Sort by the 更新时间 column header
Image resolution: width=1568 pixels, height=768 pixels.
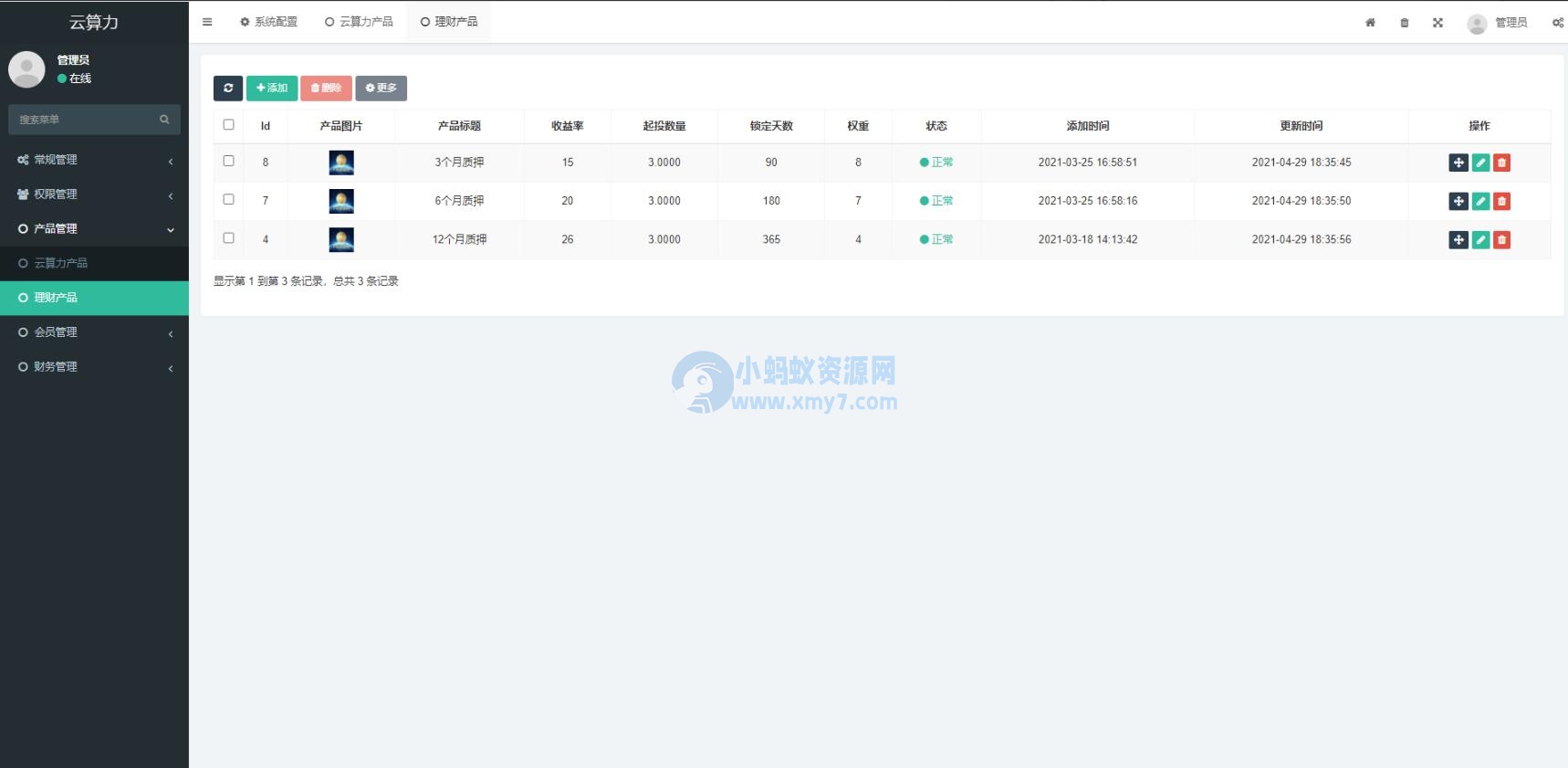1301,126
